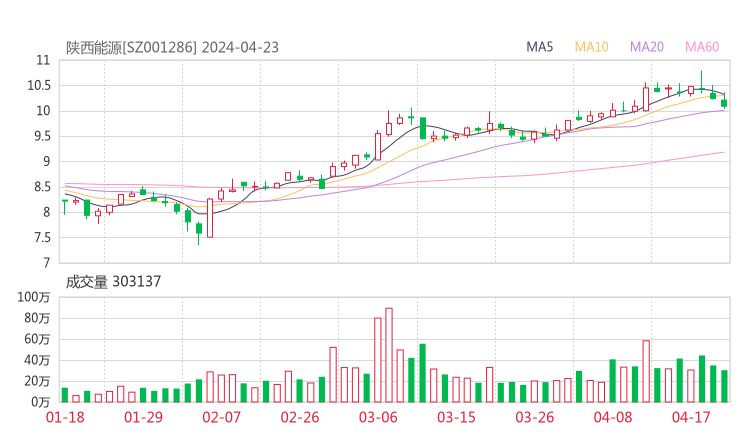
Task: Click the 60万 volume axis label
Action: pos(37,339)
